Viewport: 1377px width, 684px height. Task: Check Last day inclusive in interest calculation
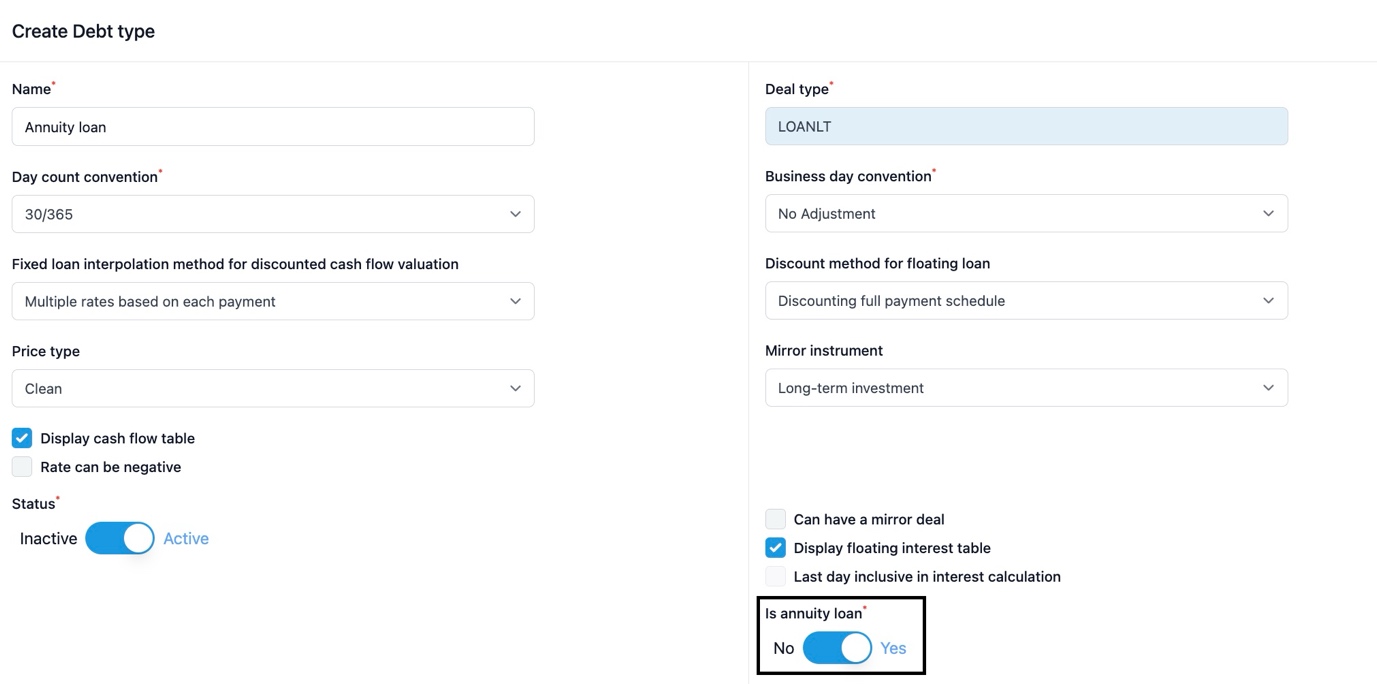click(775, 577)
